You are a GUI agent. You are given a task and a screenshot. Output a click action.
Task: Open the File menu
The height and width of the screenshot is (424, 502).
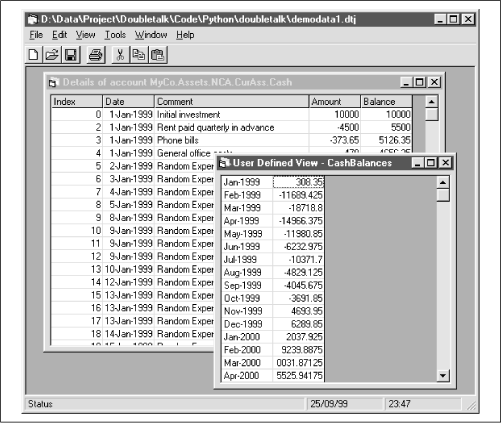[x=36, y=35]
